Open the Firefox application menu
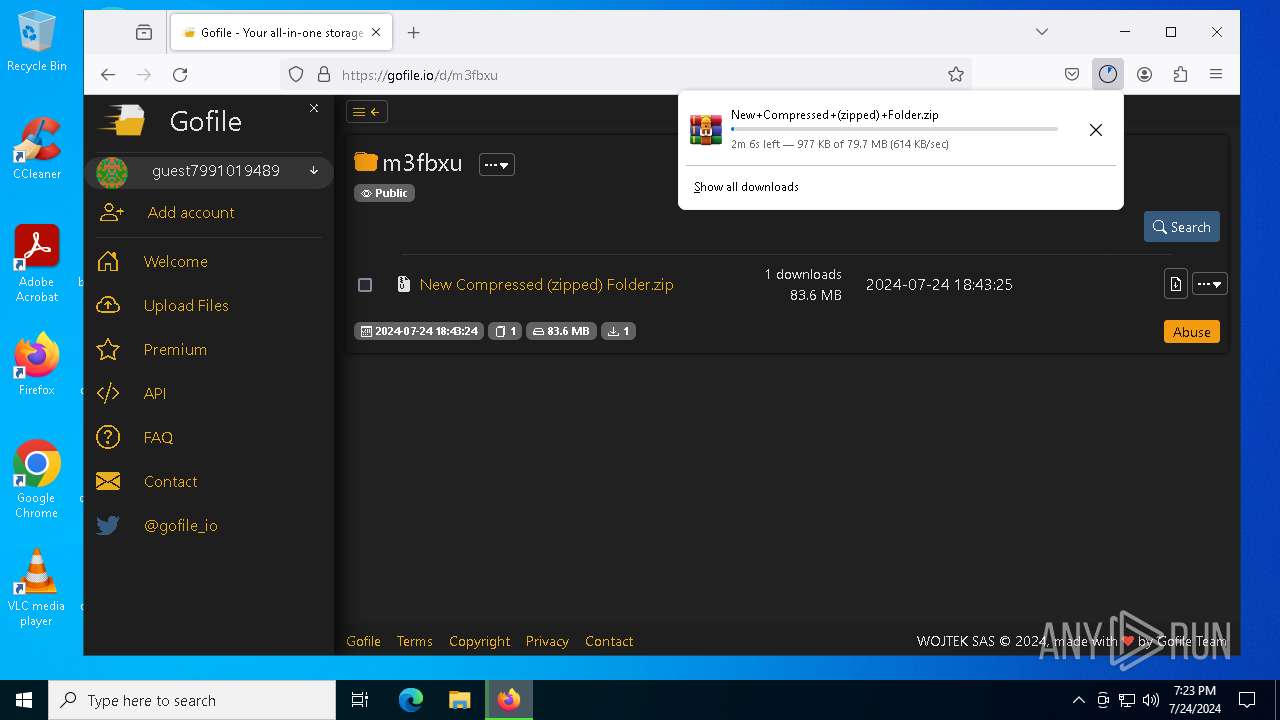The width and height of the screenshot is (1280, 720). (1216, 74)
